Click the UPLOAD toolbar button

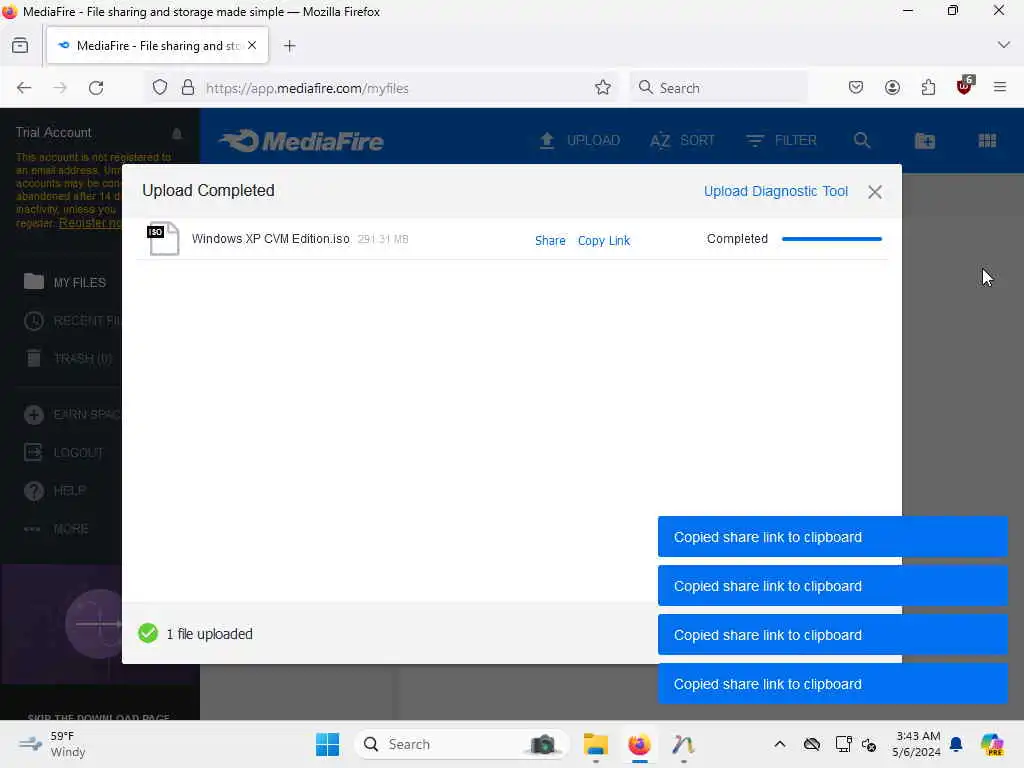click(x=579, y=140)
